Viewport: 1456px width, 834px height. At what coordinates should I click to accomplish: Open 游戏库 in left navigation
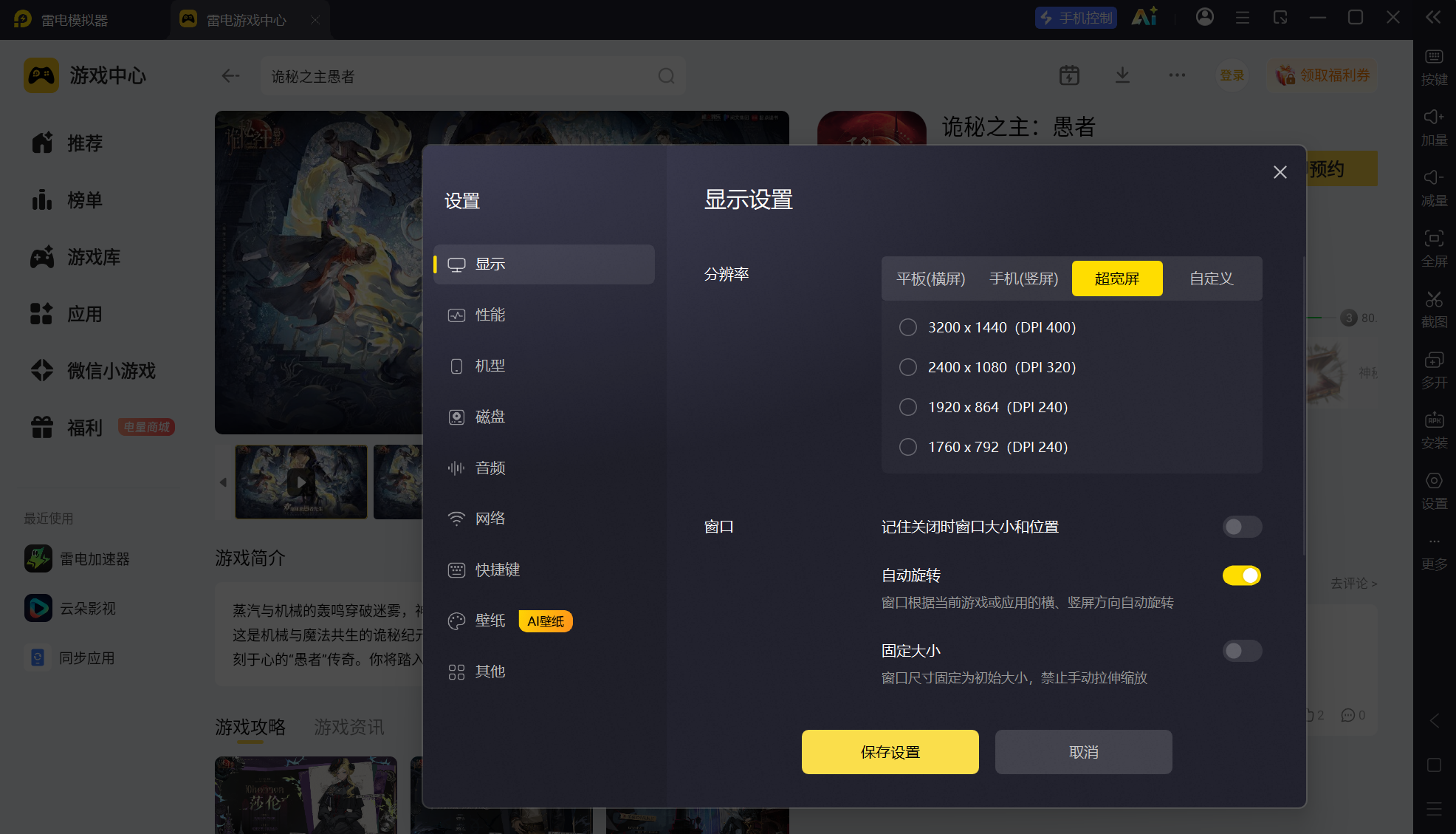pos(75,257)
